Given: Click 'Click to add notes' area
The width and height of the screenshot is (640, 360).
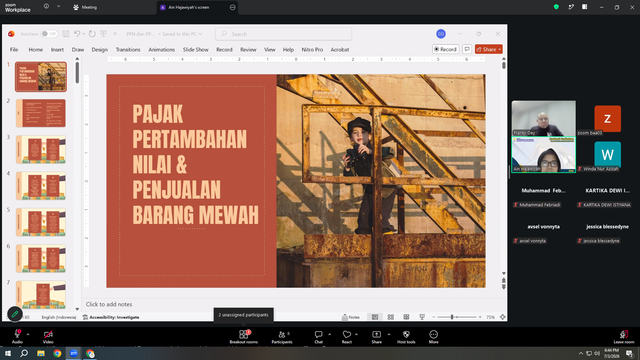Looking at the screenshot, I should 109,304.
